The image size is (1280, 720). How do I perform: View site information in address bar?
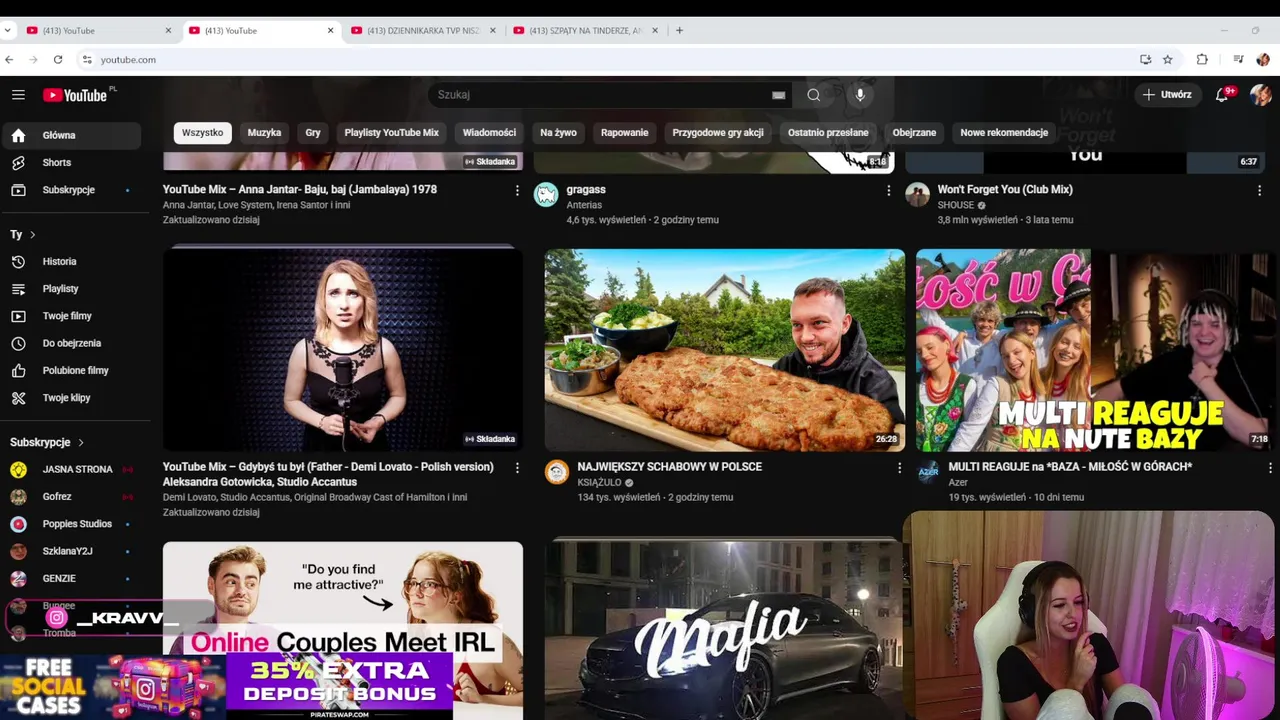click(87, 60)
